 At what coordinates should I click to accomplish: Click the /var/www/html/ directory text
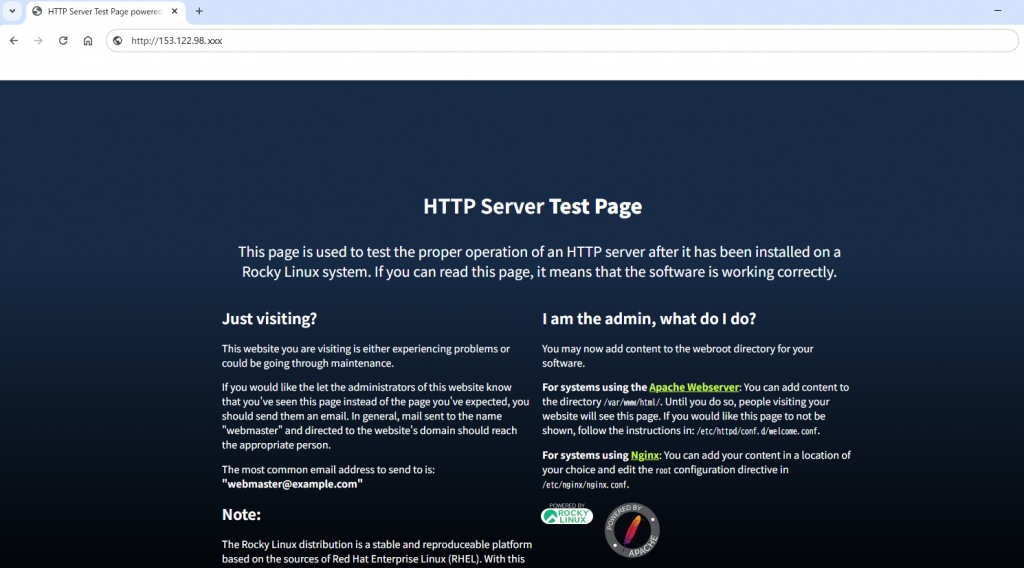(632, 402)
